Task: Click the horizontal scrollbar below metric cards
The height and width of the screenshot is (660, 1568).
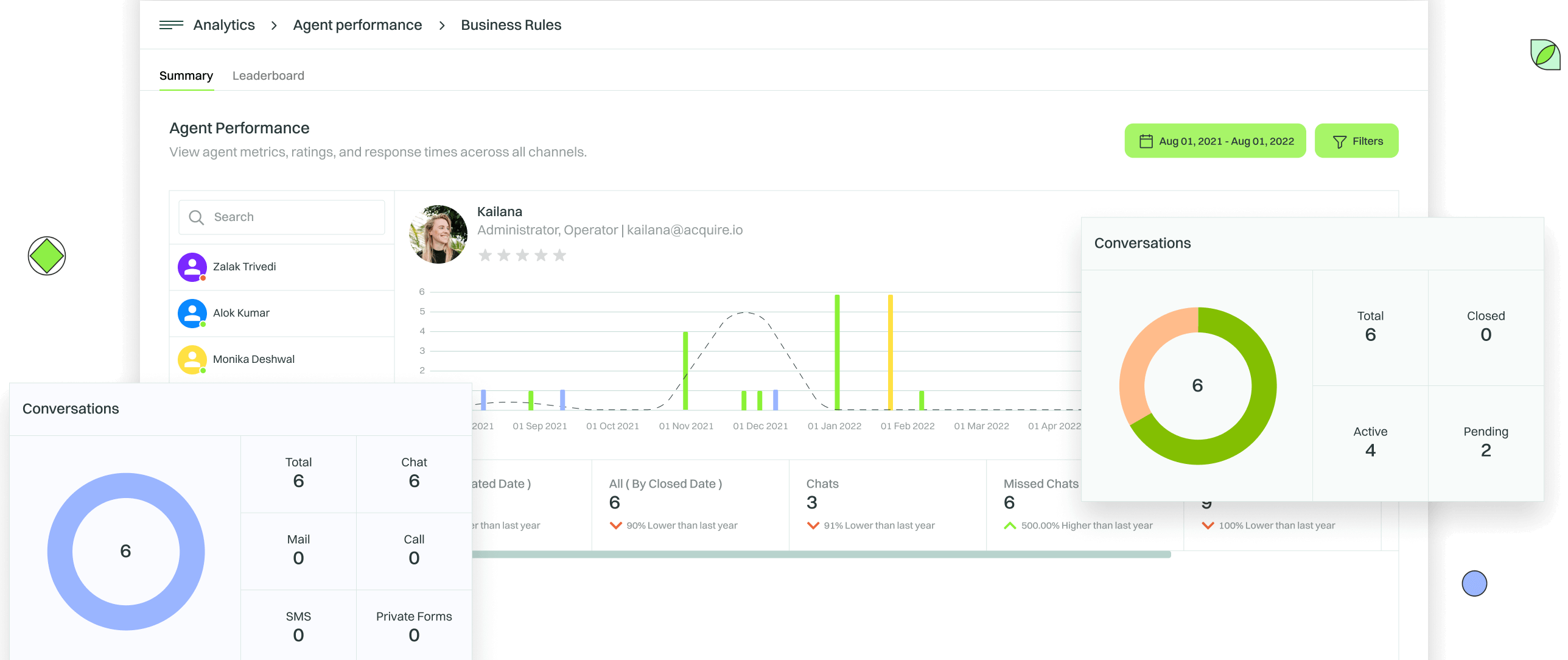Action: pos(821,554)
